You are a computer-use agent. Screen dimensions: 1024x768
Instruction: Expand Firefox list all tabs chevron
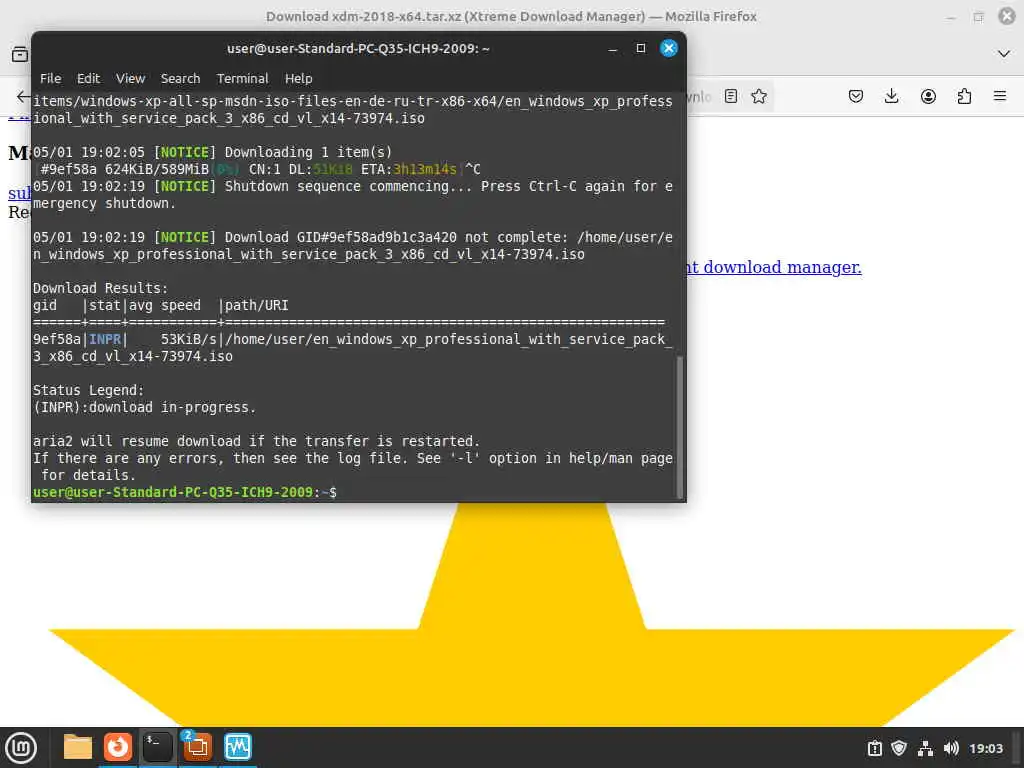coord(1004,54)
